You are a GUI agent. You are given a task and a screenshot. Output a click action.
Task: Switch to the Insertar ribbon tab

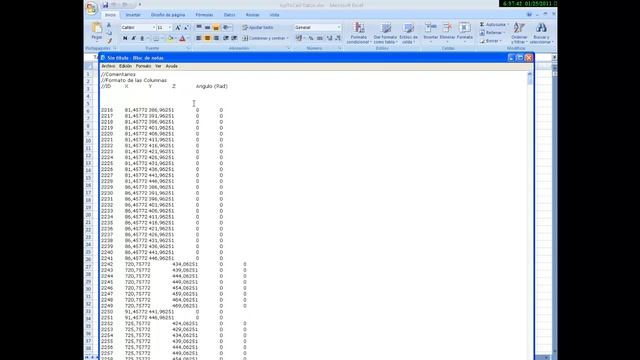133,15
